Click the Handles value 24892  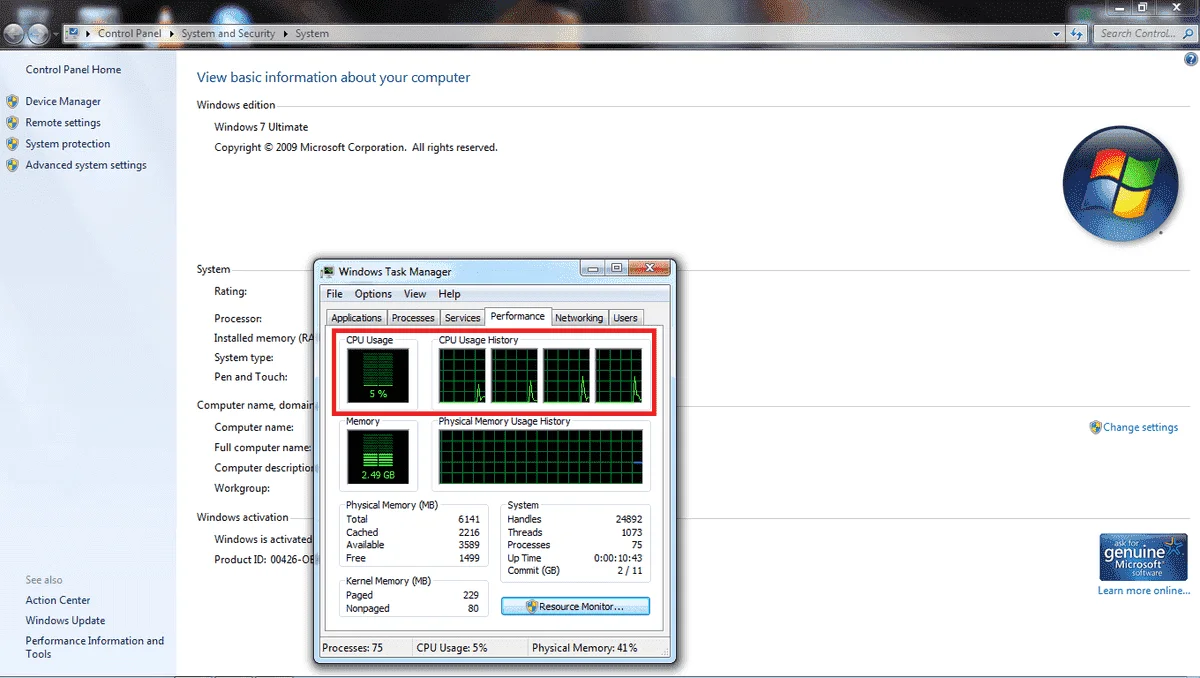(x=629, y=519)
